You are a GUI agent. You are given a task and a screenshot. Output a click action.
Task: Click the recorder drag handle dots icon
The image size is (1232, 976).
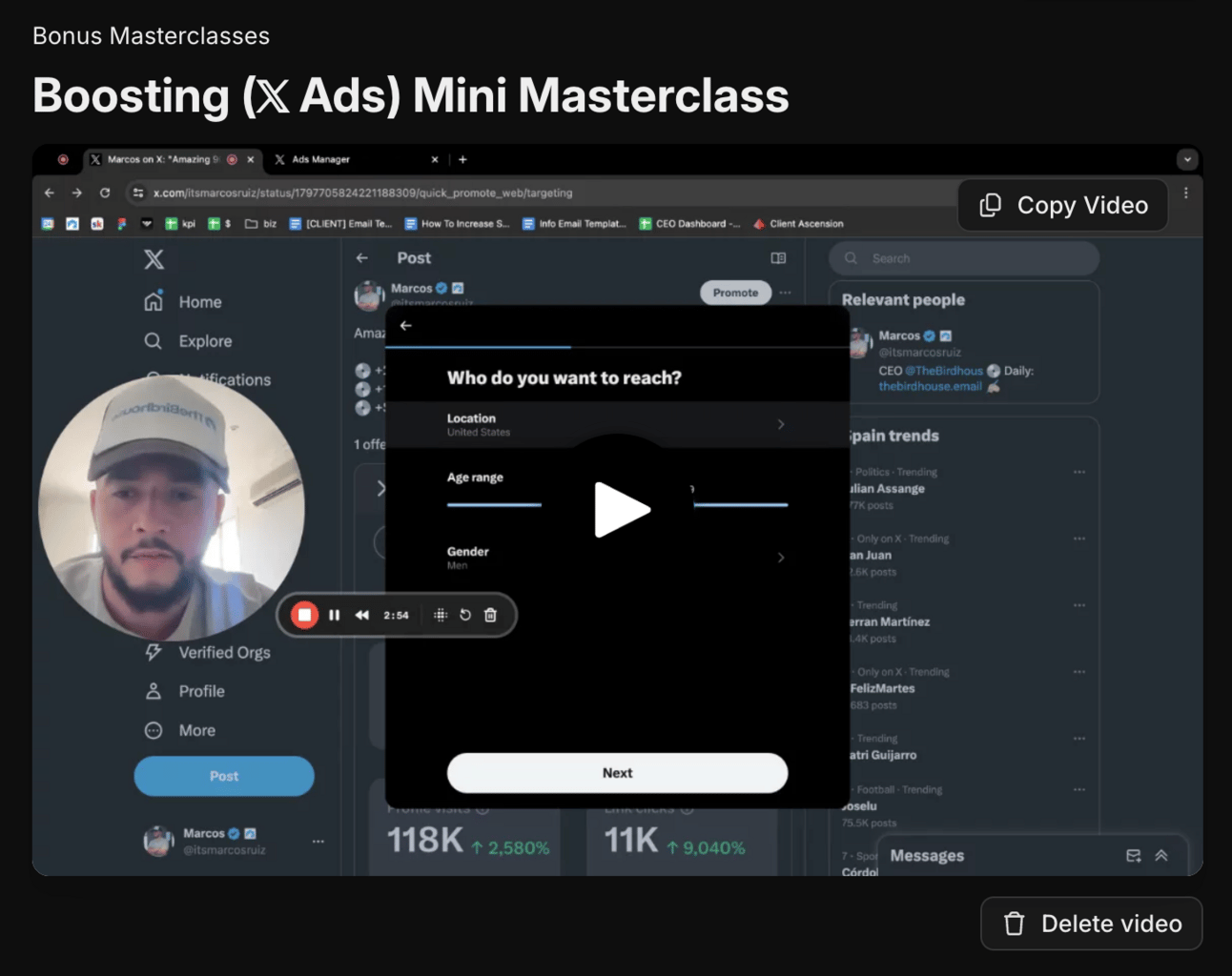point(440,615)
